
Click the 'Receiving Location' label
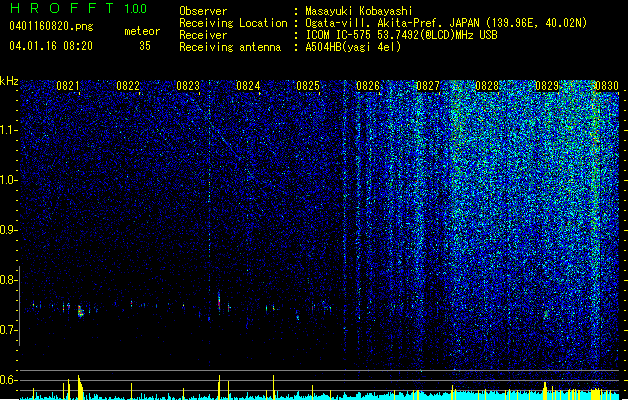pyautogui.click(x=233, y=23)
